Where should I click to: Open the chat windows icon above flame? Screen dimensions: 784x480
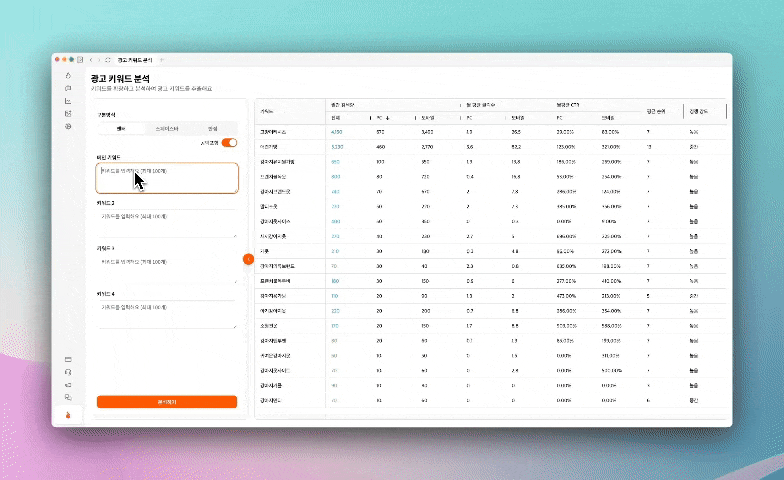point(68,398)
